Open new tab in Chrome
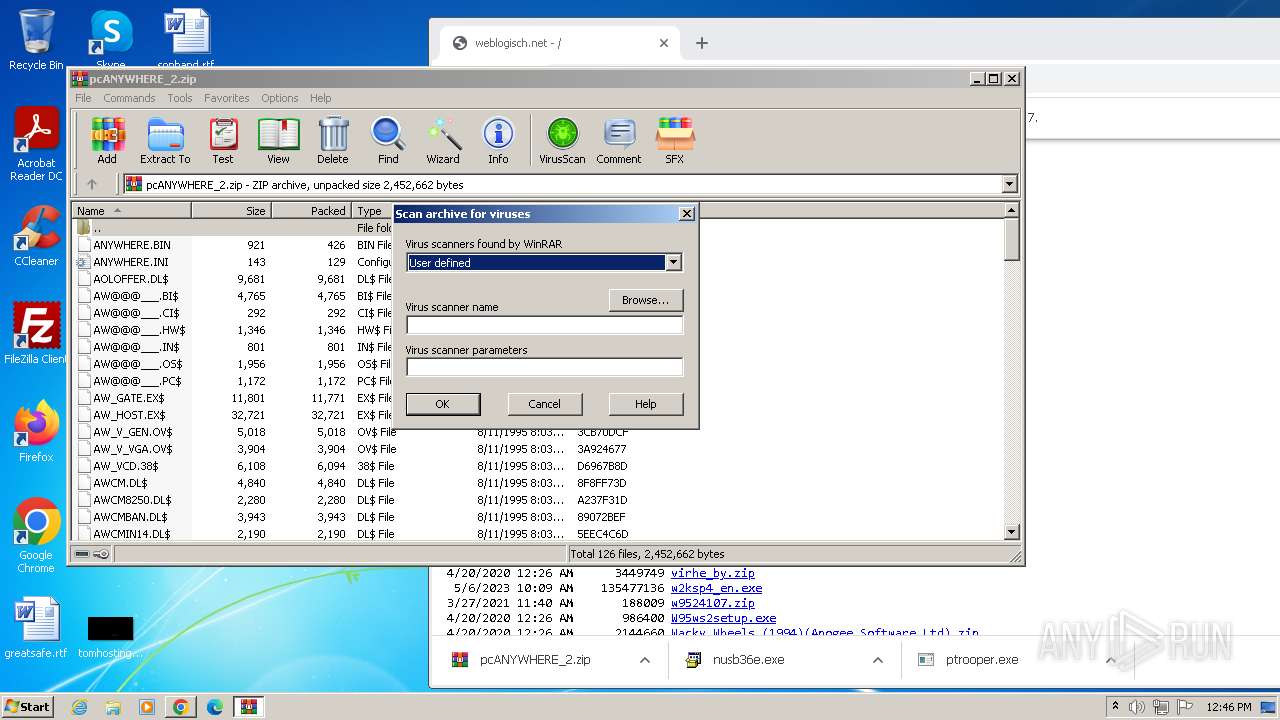This screenshot has width=1280, height=720. [x=702, y=43]
